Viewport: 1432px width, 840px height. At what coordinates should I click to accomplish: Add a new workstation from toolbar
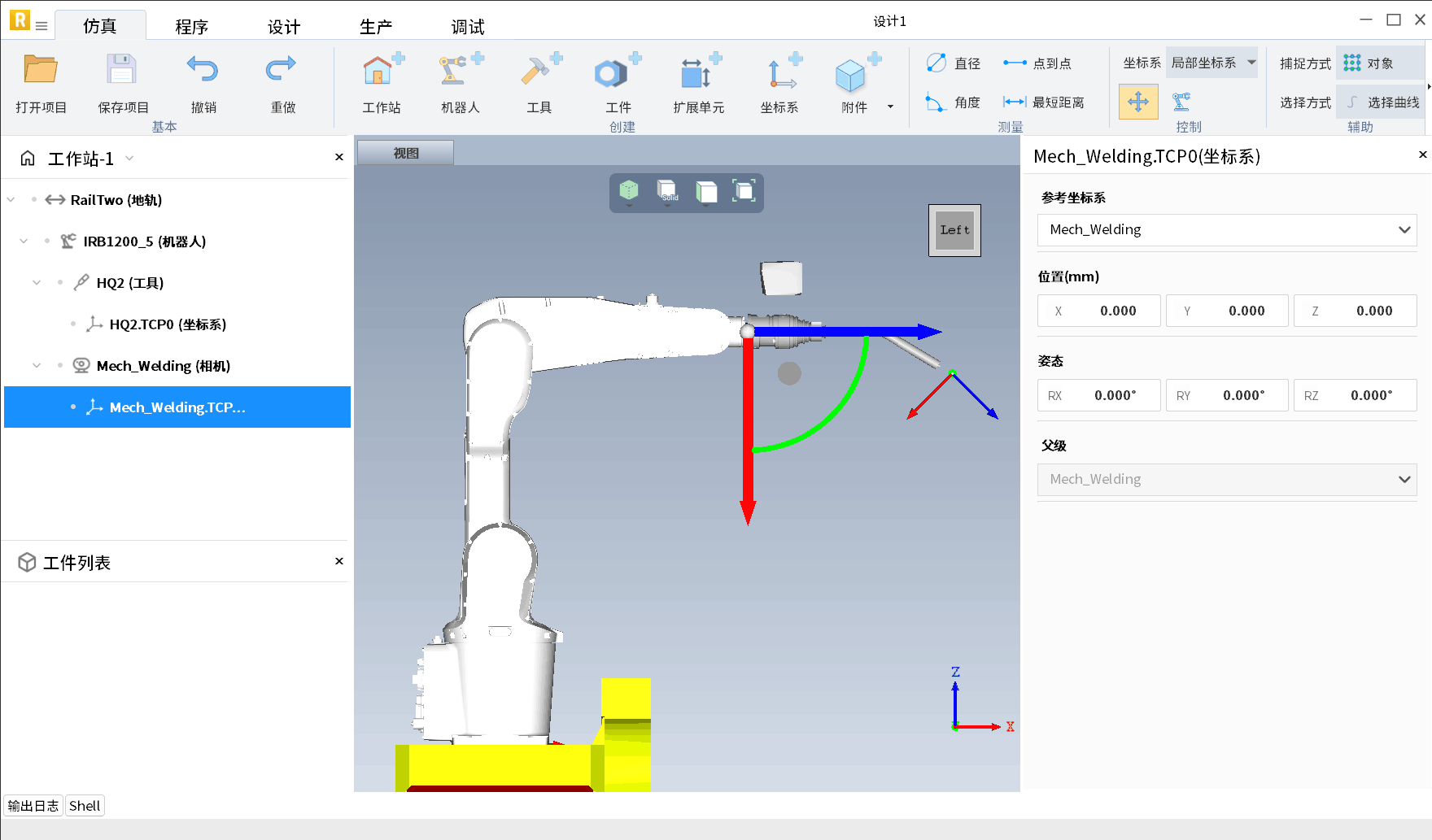point(381,72)
